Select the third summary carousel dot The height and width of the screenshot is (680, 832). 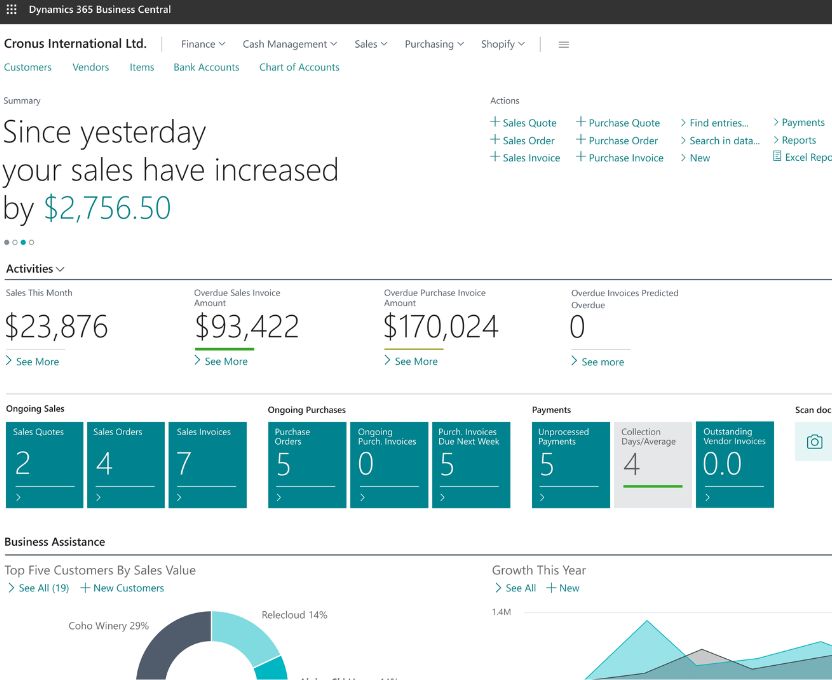click(x=23, y=242)
